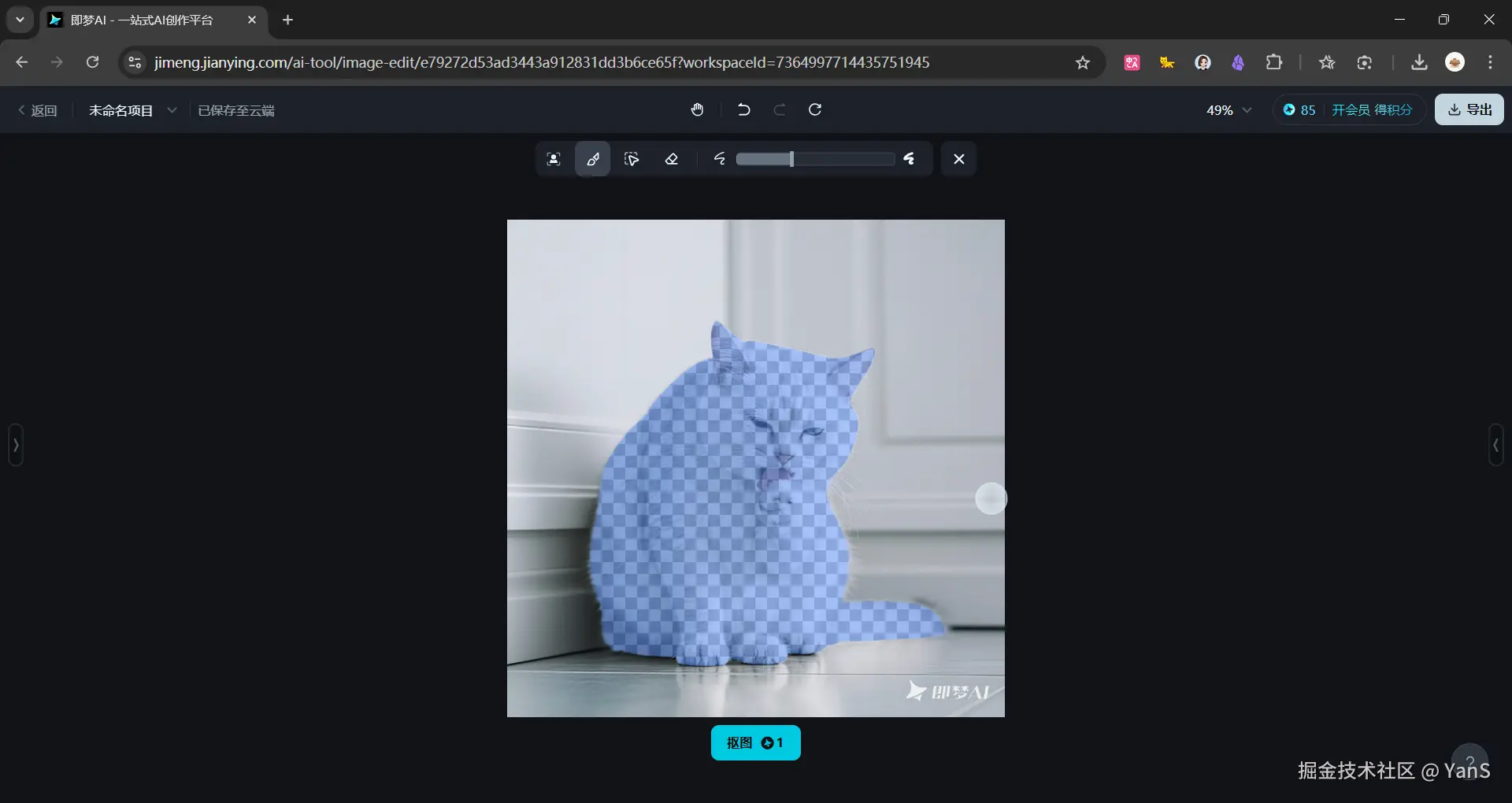Viewport: 1512px width, 803px height.
Task: Open the membership link 开会员 得积分
Action: [x=1372, y=110]
